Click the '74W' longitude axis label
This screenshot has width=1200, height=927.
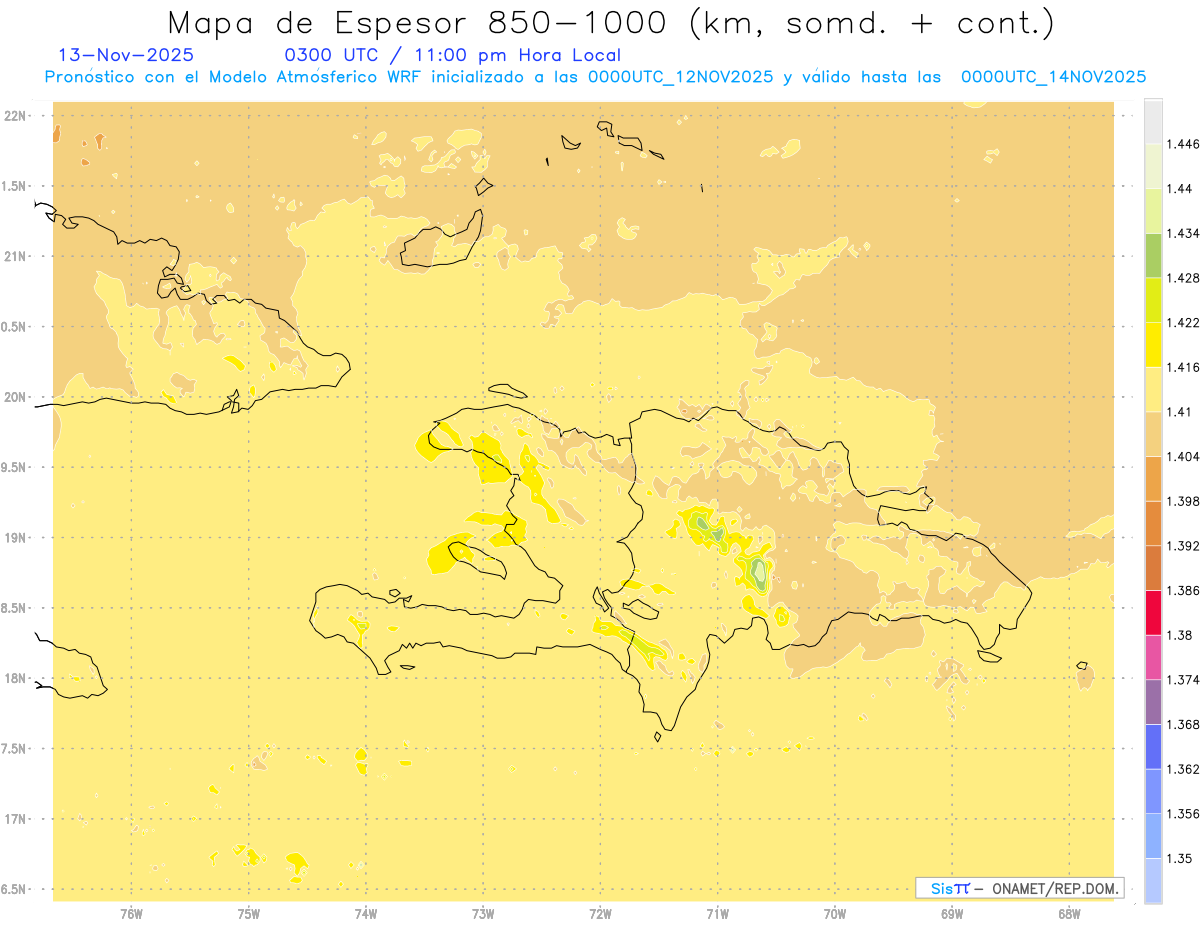366,913
